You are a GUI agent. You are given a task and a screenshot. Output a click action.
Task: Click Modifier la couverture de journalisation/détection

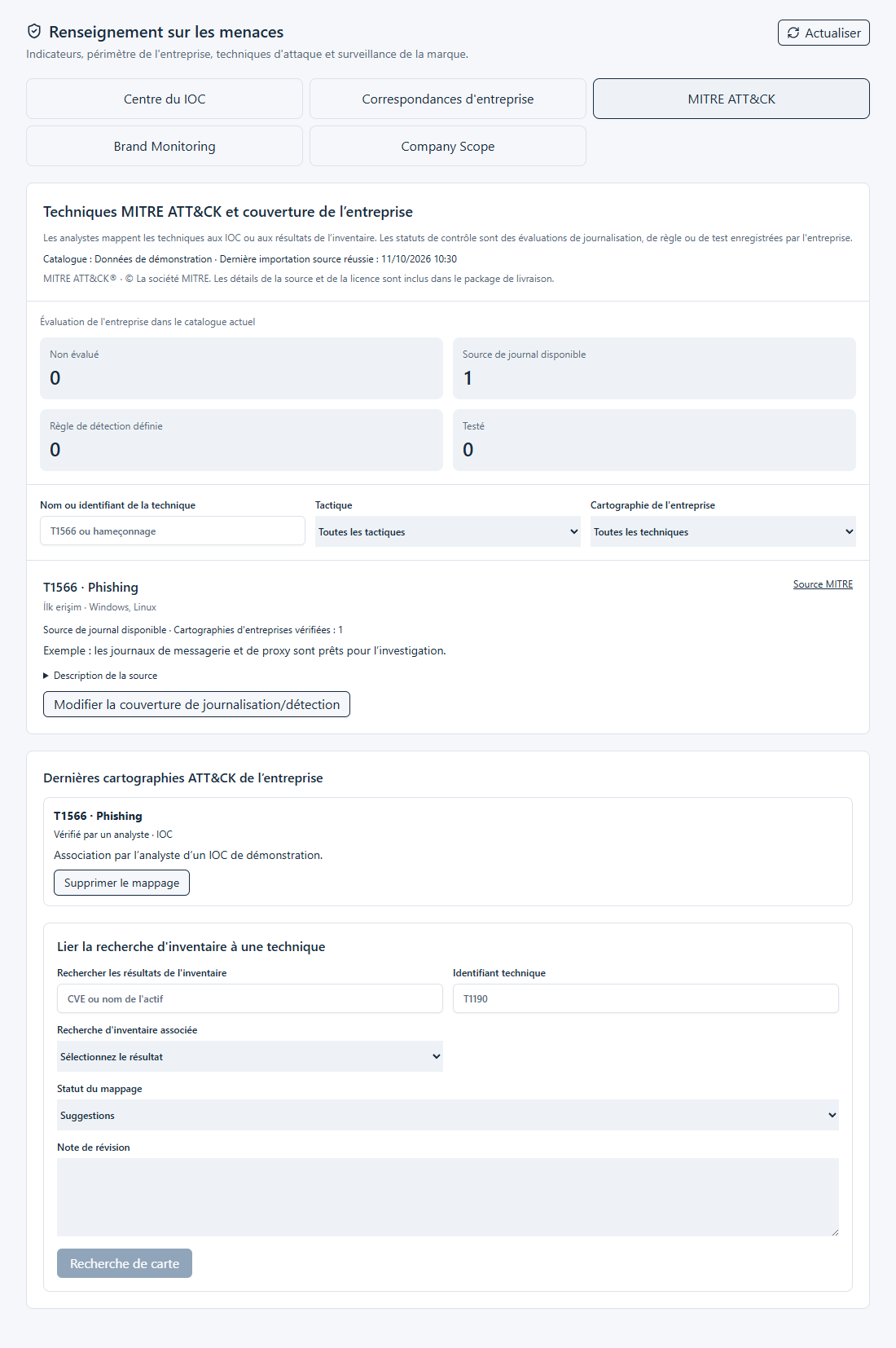tap(196, 704)
